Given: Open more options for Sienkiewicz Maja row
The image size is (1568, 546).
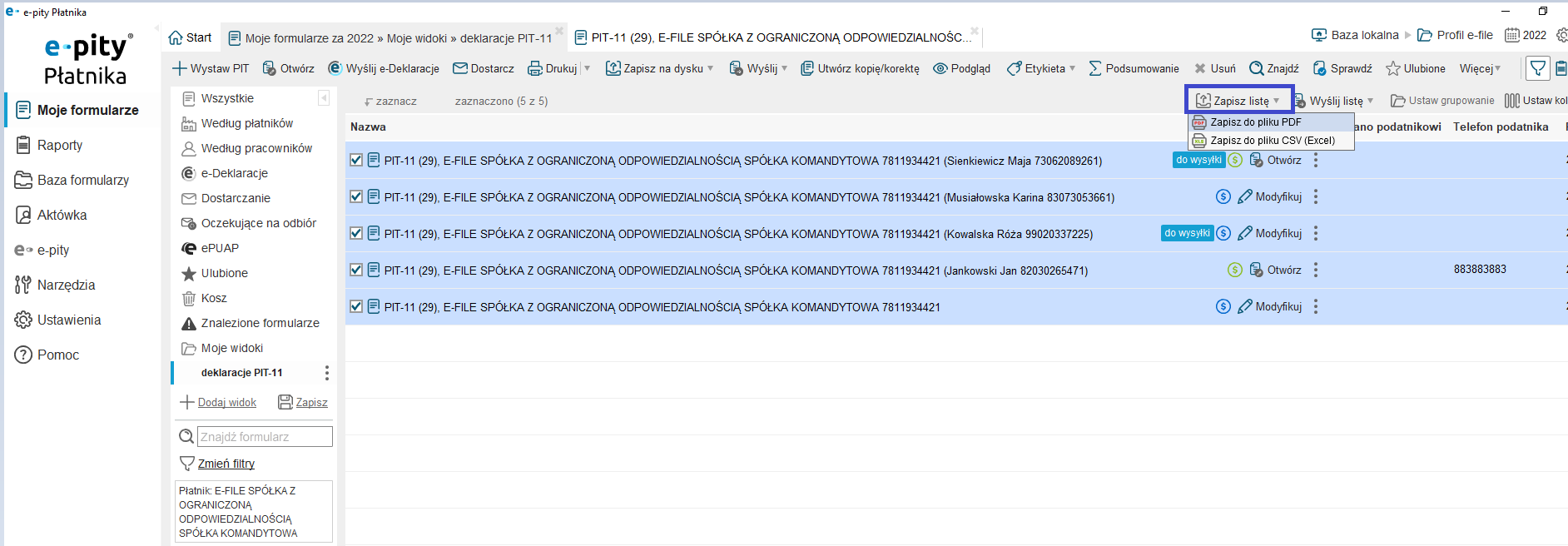Looking at the screenshot, I should point(1316,160).
